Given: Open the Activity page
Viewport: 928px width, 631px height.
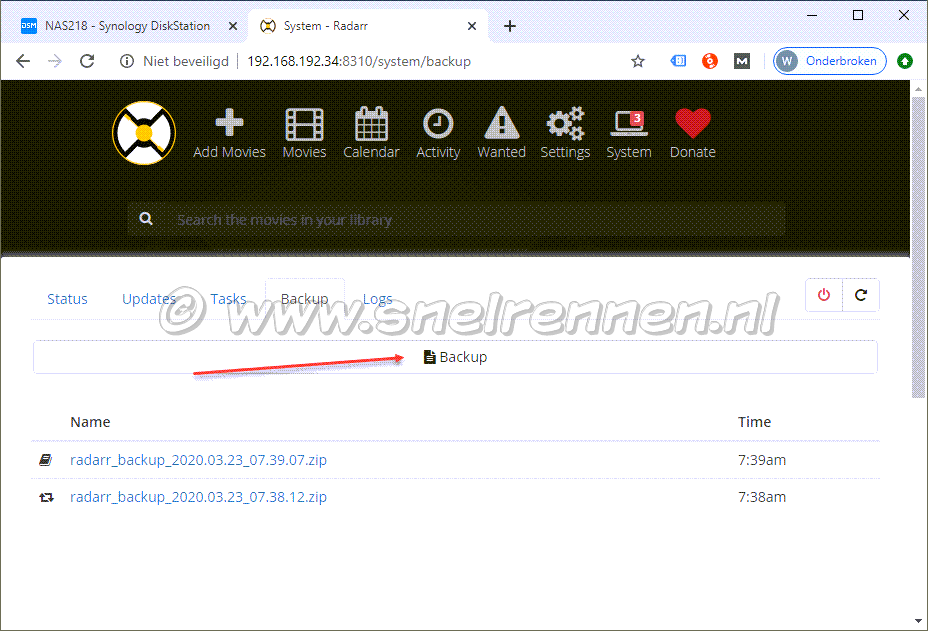Looking at the screenshot, I should pos(438,134).
